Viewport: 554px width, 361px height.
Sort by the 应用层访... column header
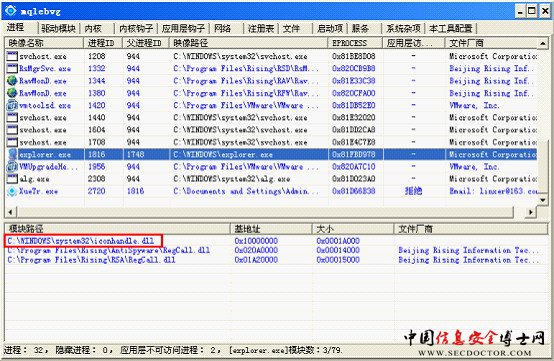414,43
